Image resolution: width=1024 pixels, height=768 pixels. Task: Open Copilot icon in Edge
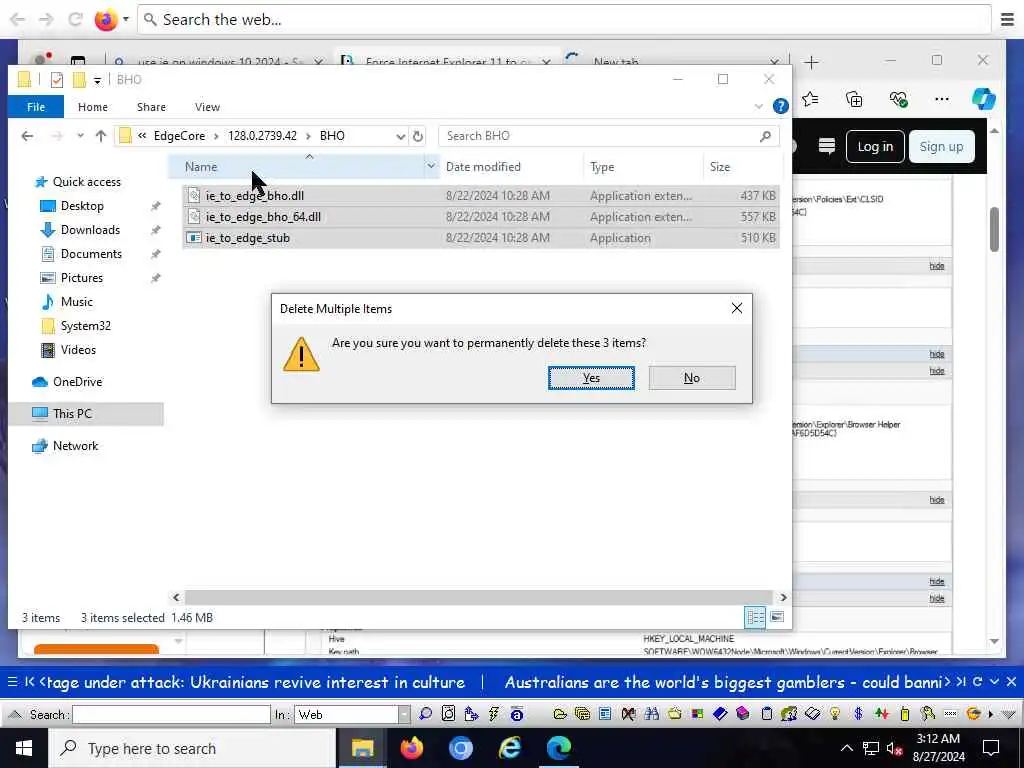984,99
